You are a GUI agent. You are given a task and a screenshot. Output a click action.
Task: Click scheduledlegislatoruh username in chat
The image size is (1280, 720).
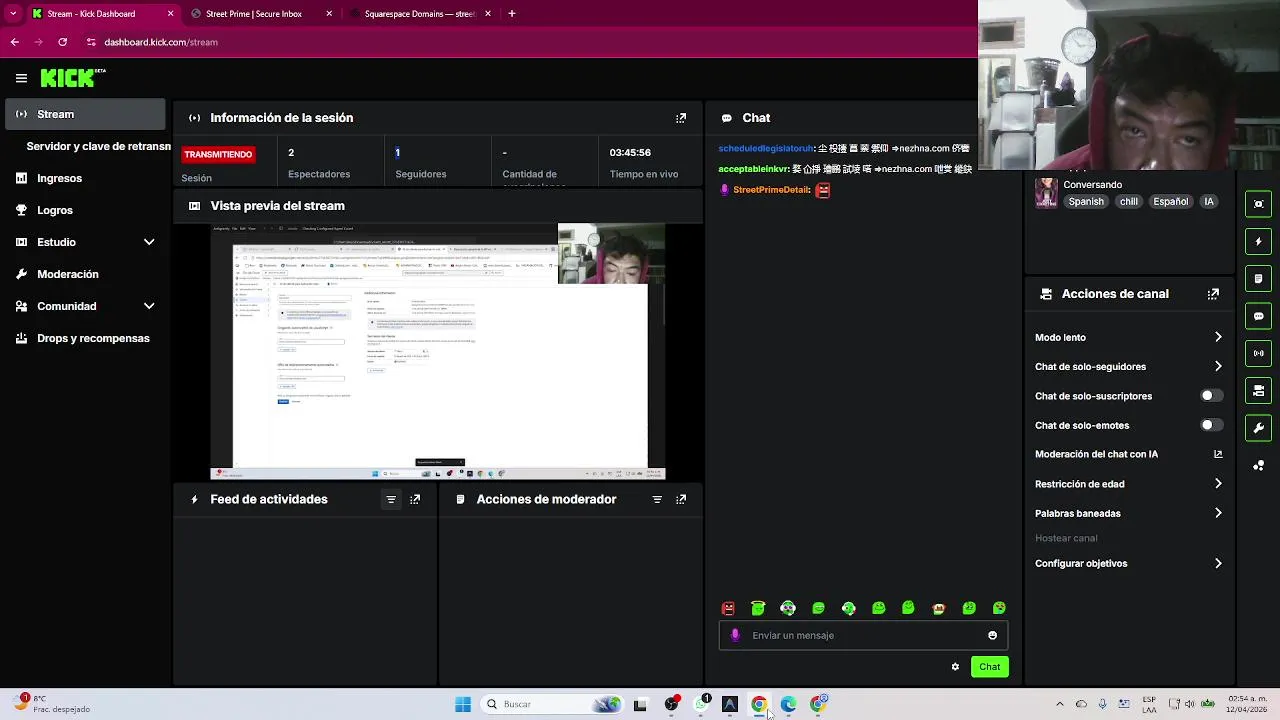[x=765, y=148]
